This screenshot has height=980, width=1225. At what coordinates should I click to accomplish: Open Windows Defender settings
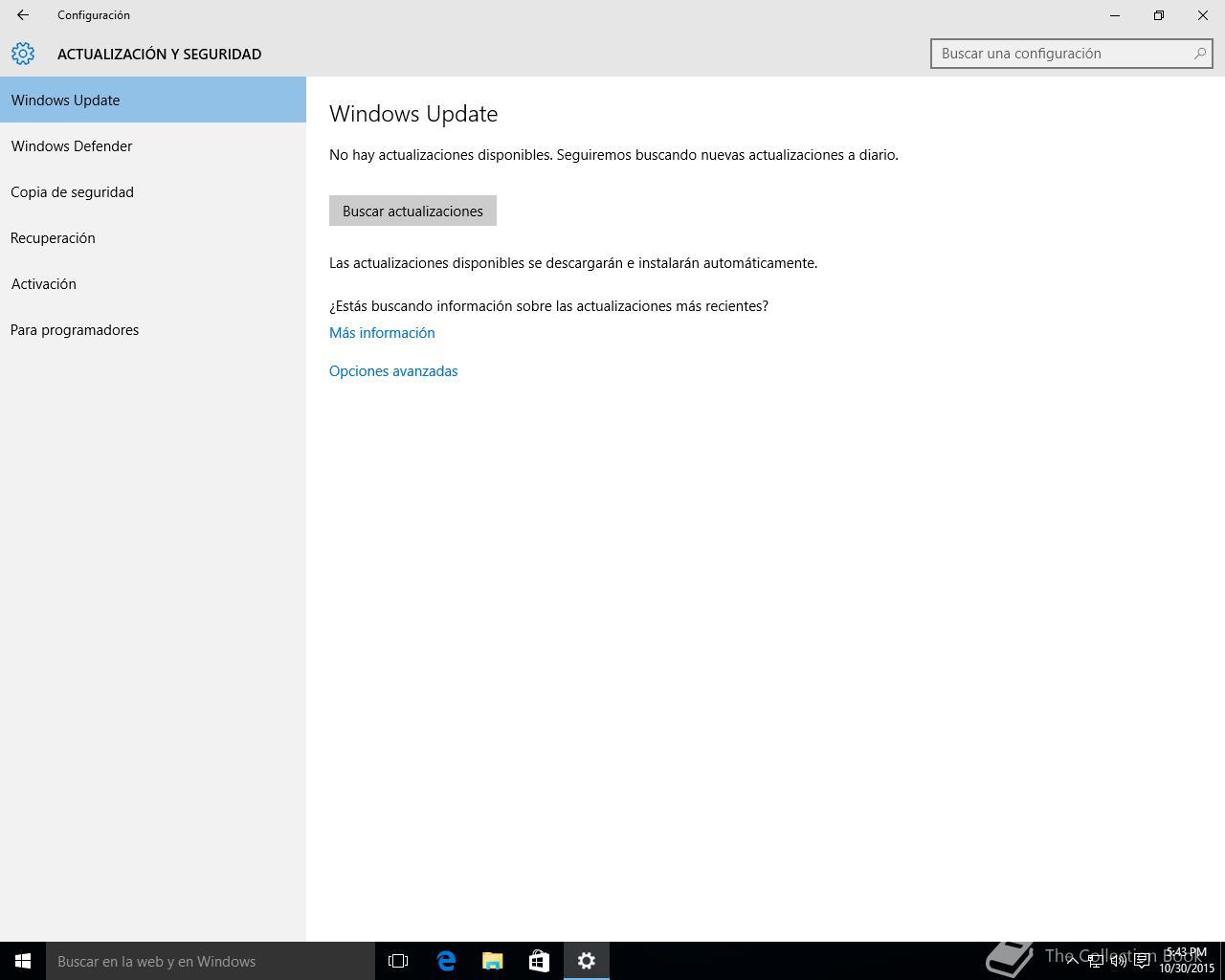pyautogui.click(x=153, y=145)
